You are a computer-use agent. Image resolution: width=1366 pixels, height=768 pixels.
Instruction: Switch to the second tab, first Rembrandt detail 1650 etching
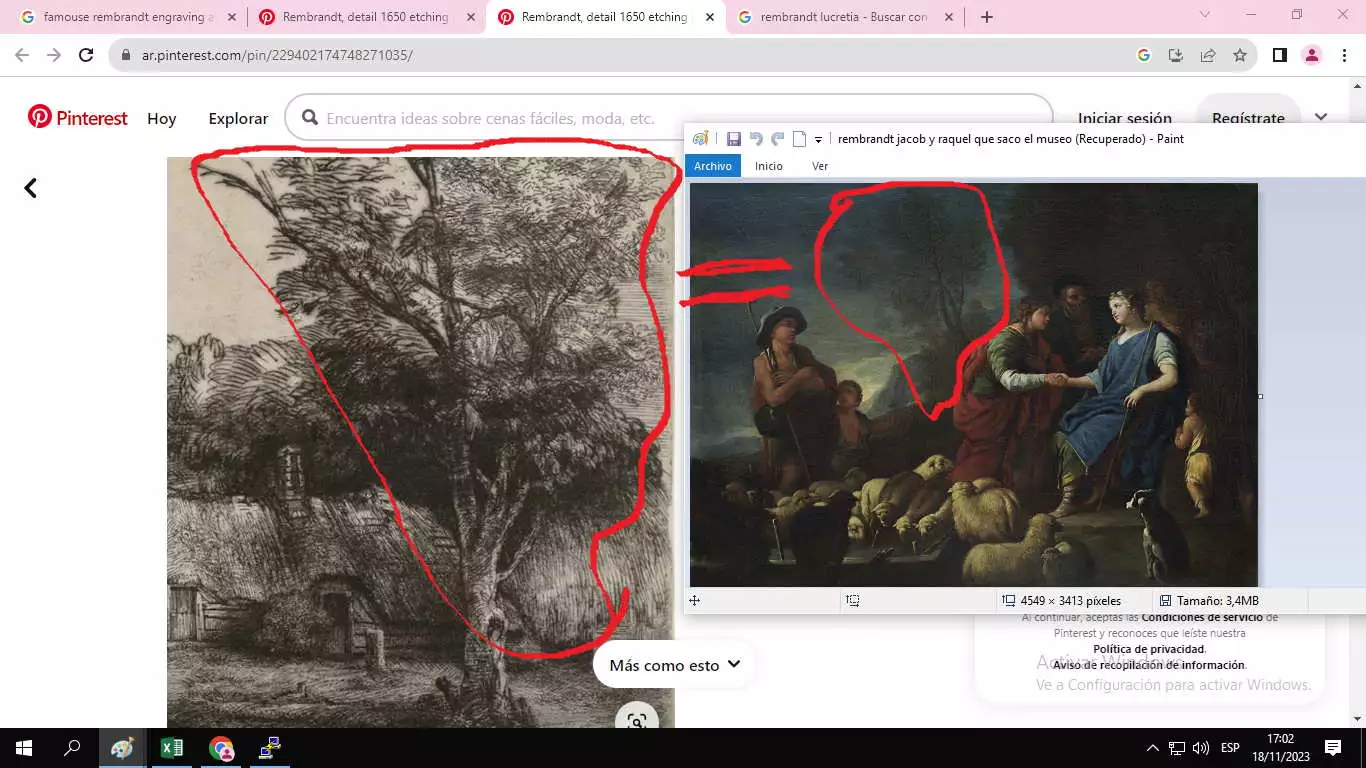click(366, 17)
